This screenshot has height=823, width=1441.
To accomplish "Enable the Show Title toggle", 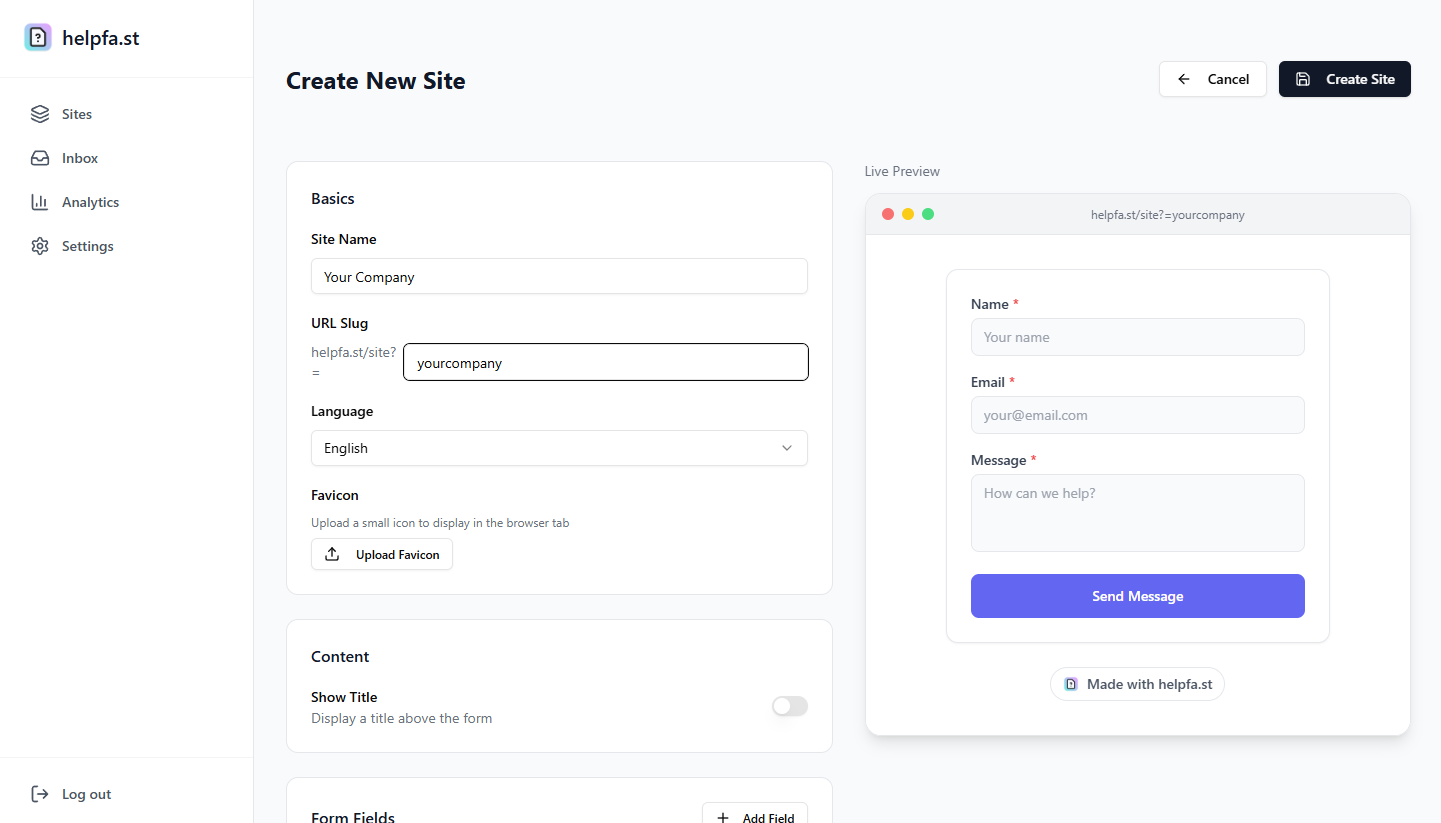I will click(x=789, y=706).
